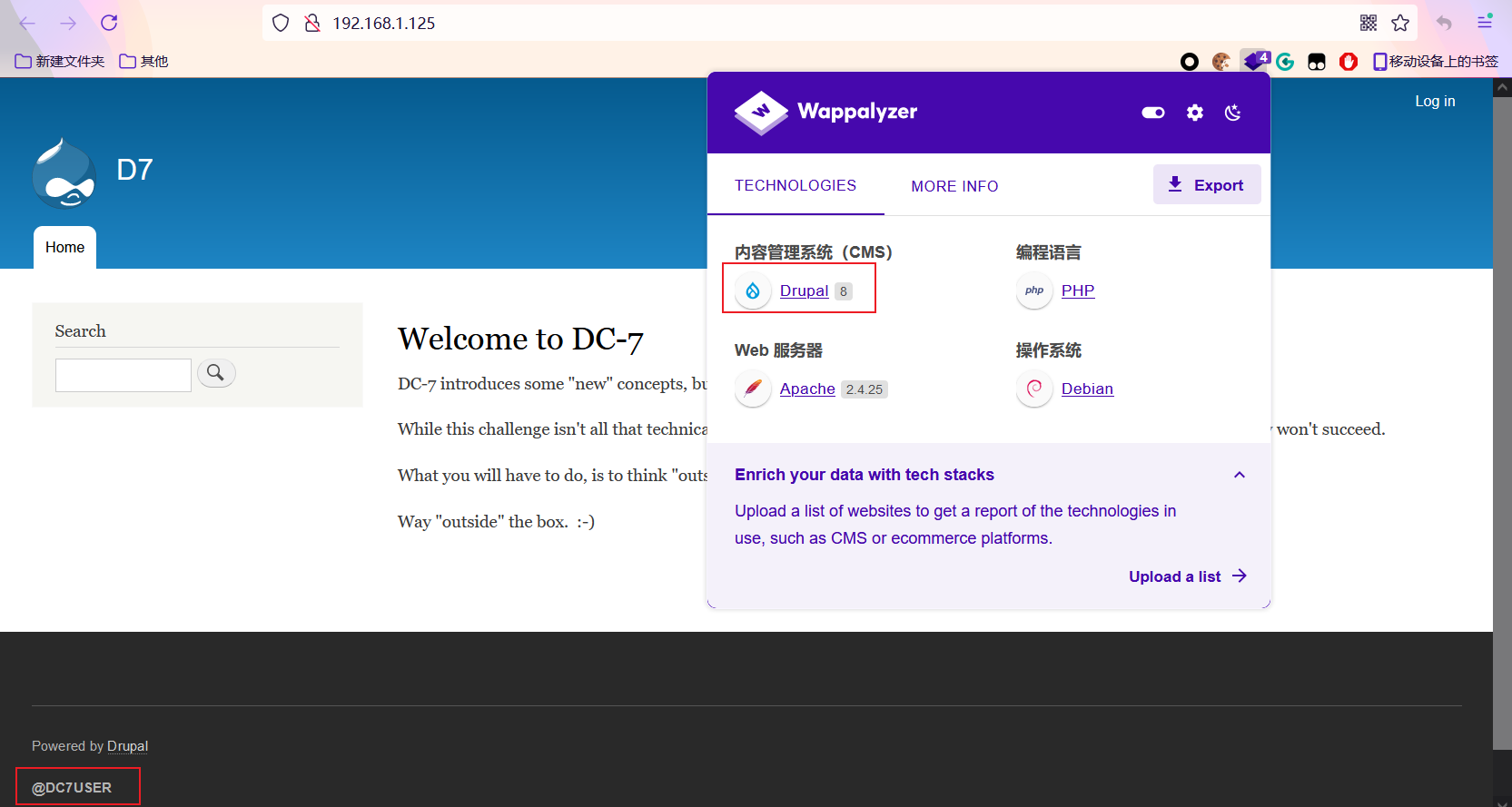The height and width of the screenshot is (807, 1512).
Task: Open the PHP technology link
Action: click(1078, 290)
